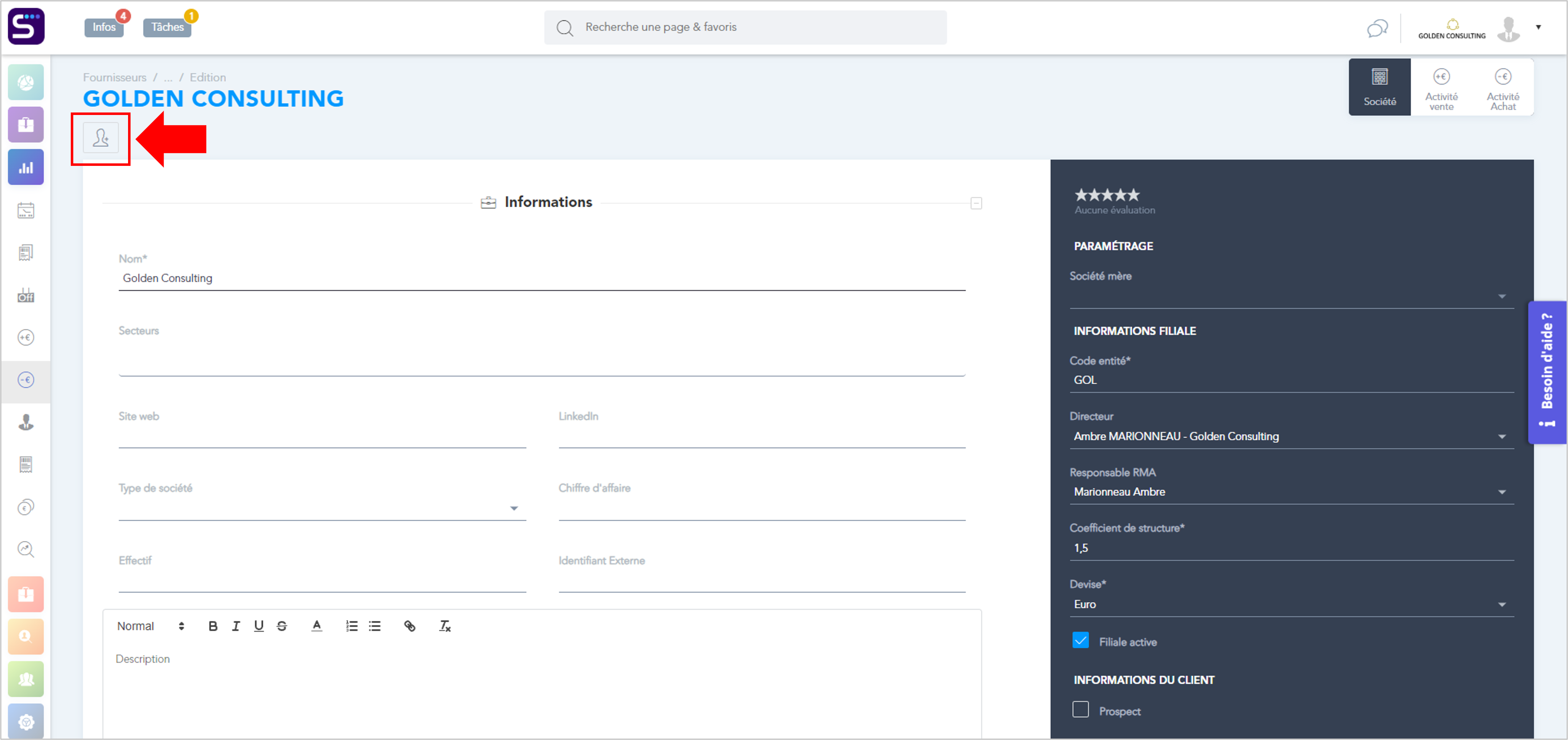
Task: Open the user account dropdown arrow
Action: (x=1539, y=27)
